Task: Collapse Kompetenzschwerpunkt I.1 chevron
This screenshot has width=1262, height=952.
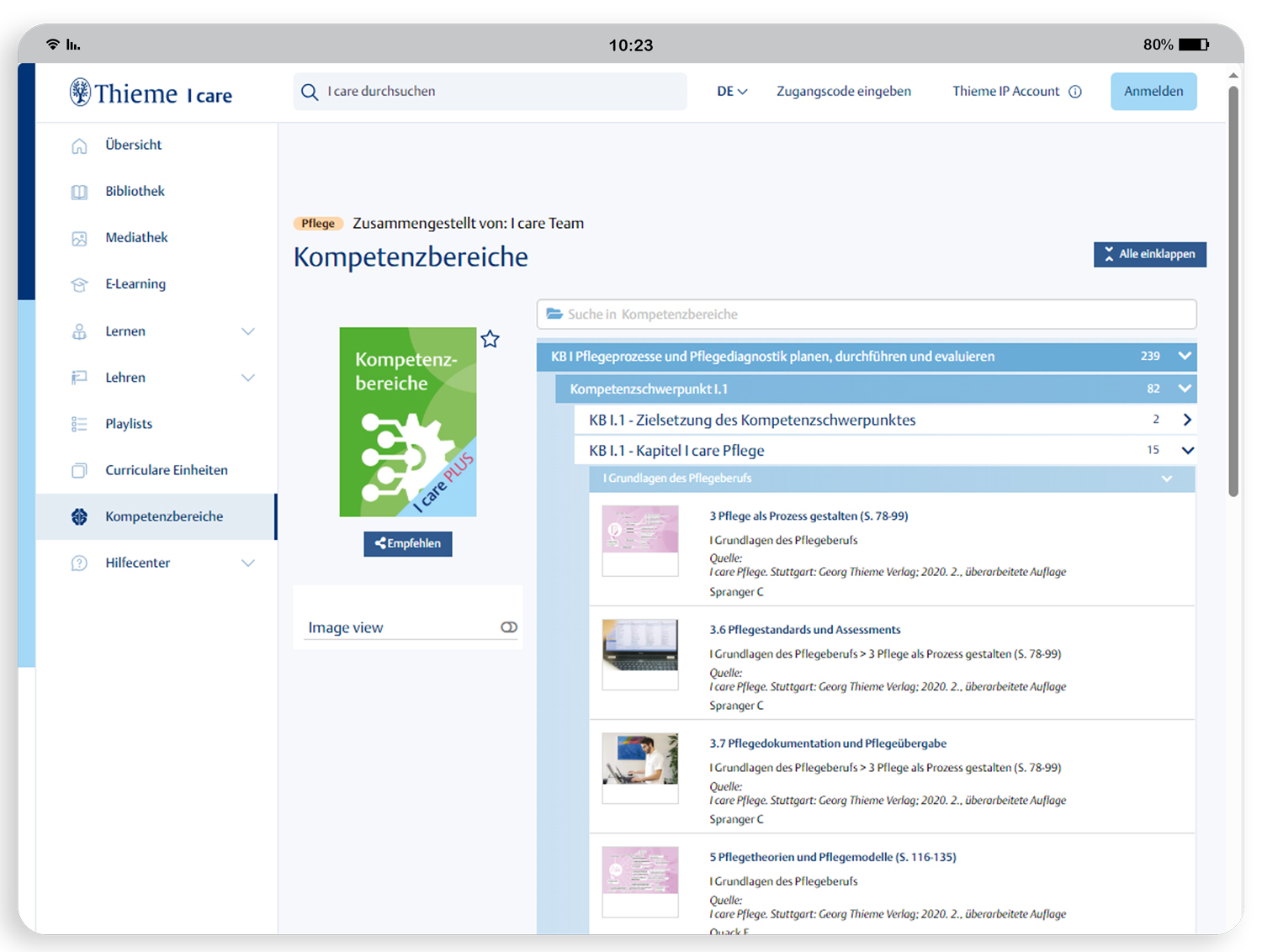Action: coord(1185,389)
